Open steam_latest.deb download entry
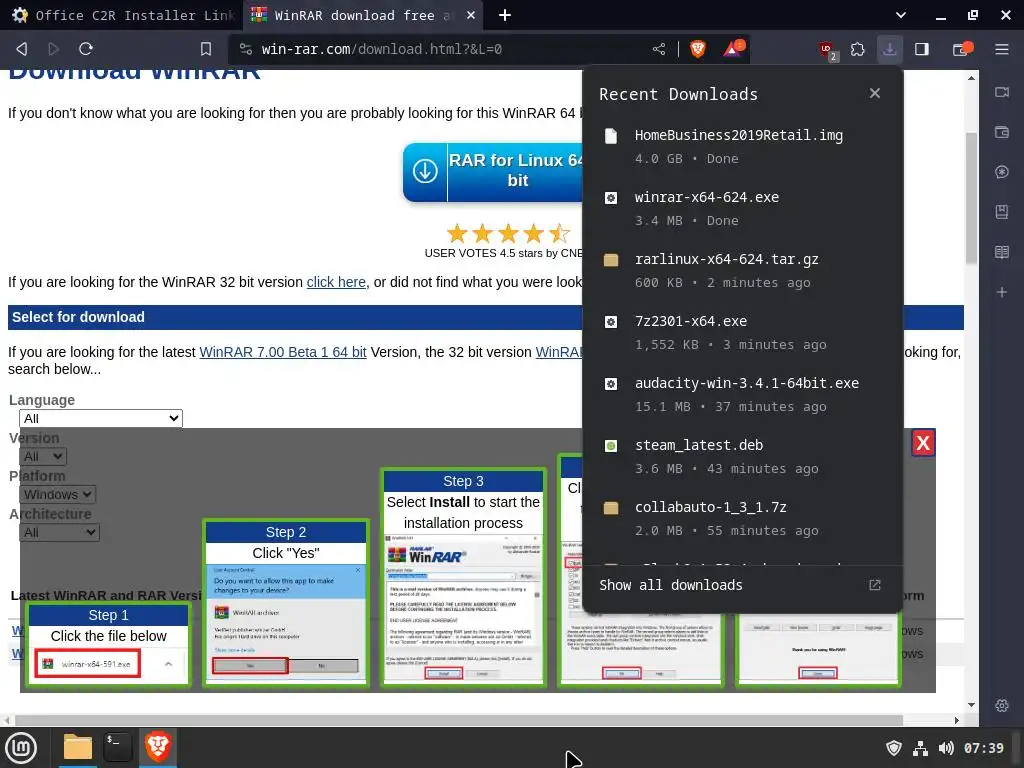Viewport: 1024px width, 768px height. [743, 456]
